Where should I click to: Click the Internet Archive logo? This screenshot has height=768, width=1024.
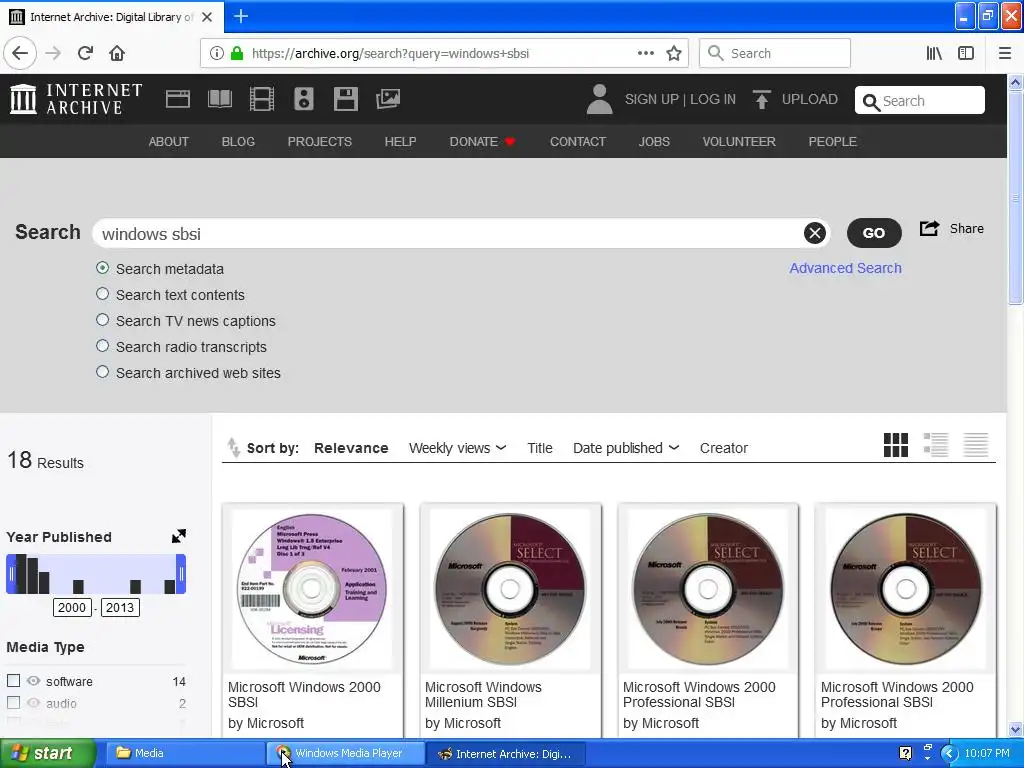76,99
